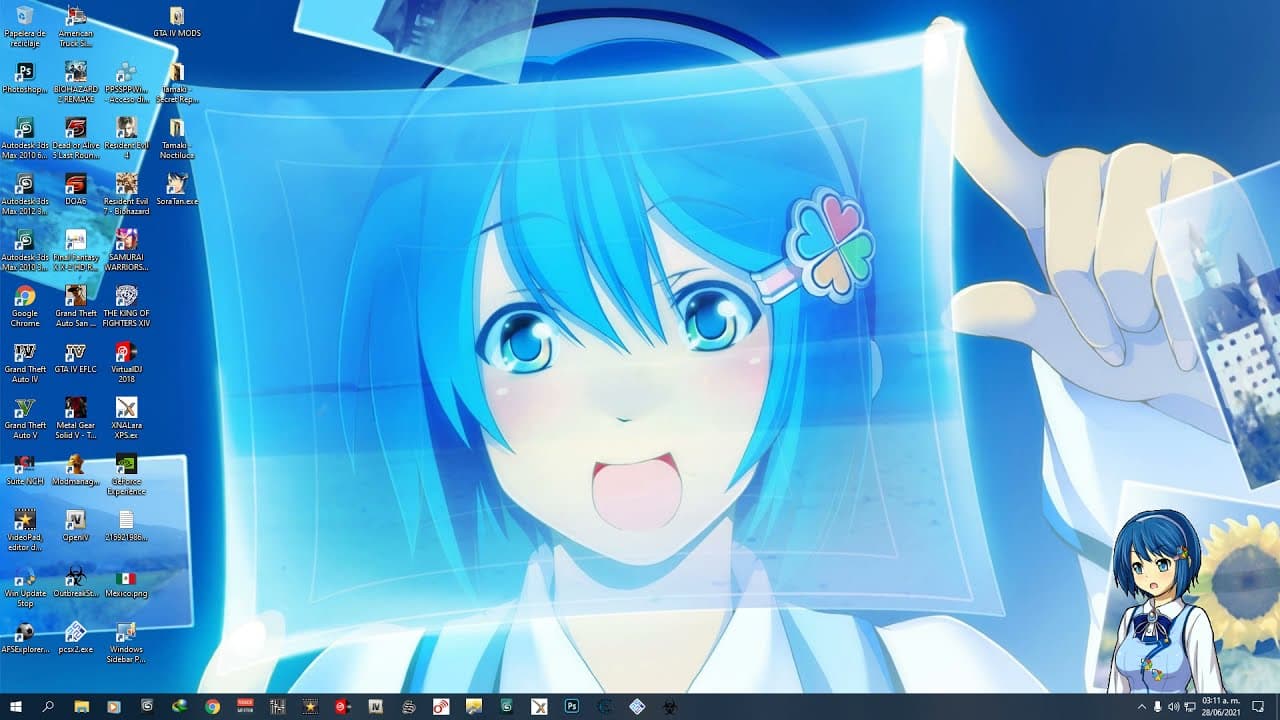
Task: Open the notification center icon
Action: 1258,706
